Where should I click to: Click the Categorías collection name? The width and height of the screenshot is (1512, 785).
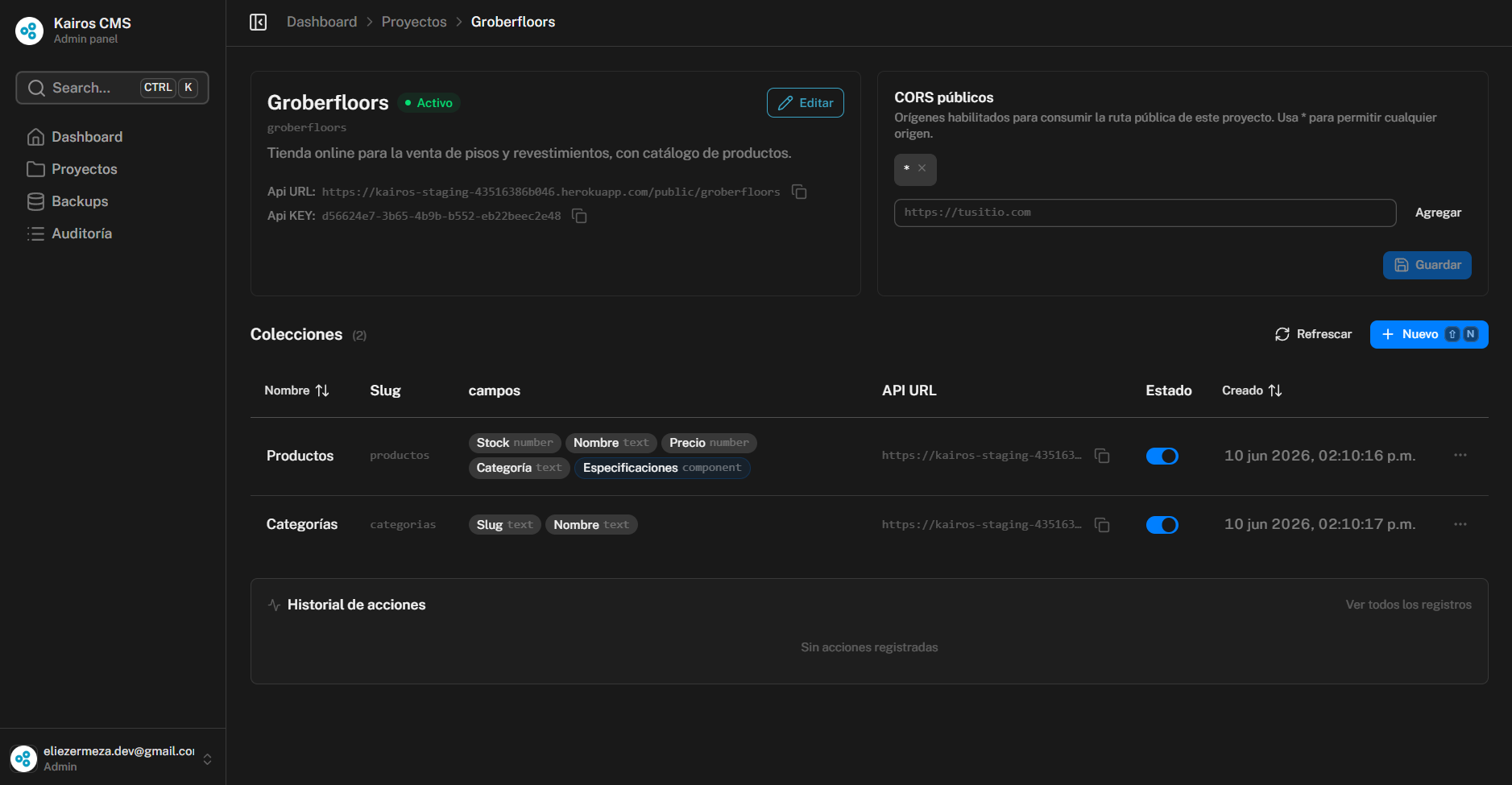(x=302, y=524)
